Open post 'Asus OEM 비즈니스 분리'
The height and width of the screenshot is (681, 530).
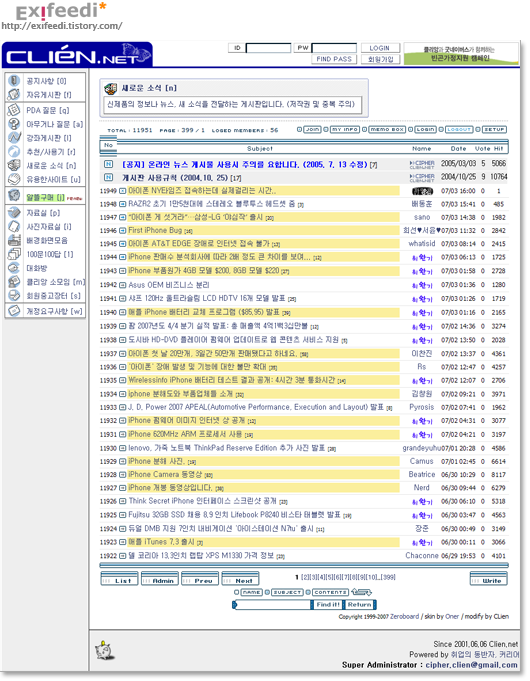coord(169,285)
